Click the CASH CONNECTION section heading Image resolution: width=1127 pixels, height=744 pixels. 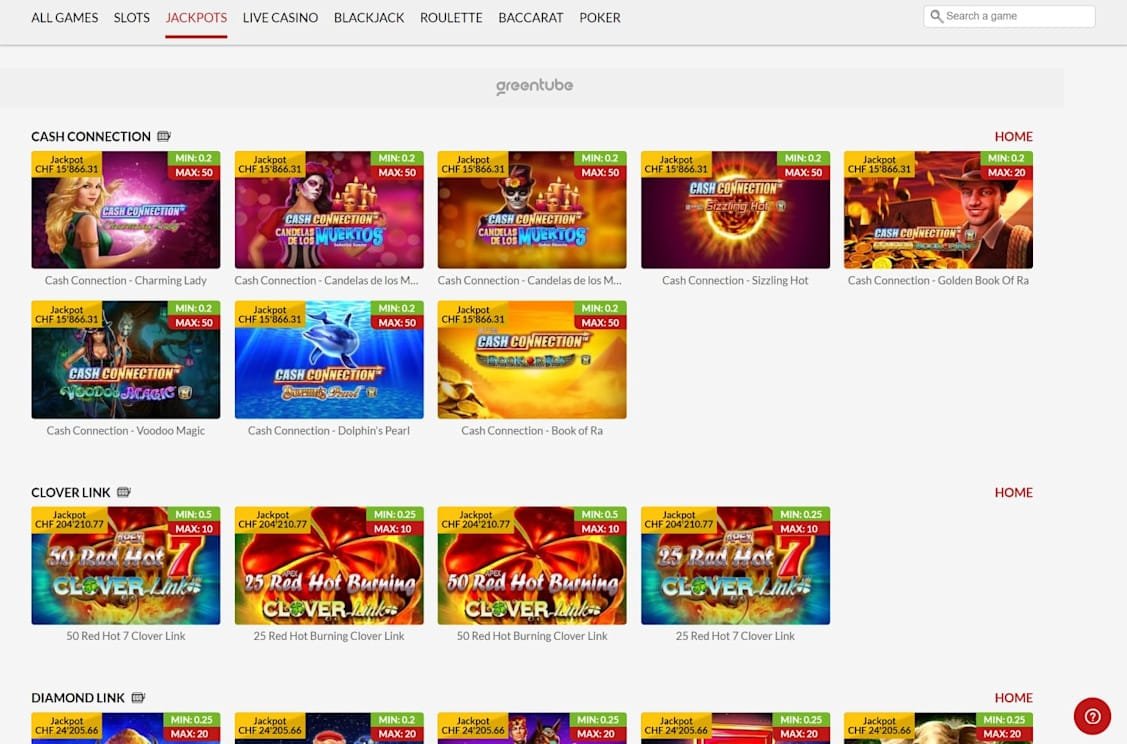91,137
